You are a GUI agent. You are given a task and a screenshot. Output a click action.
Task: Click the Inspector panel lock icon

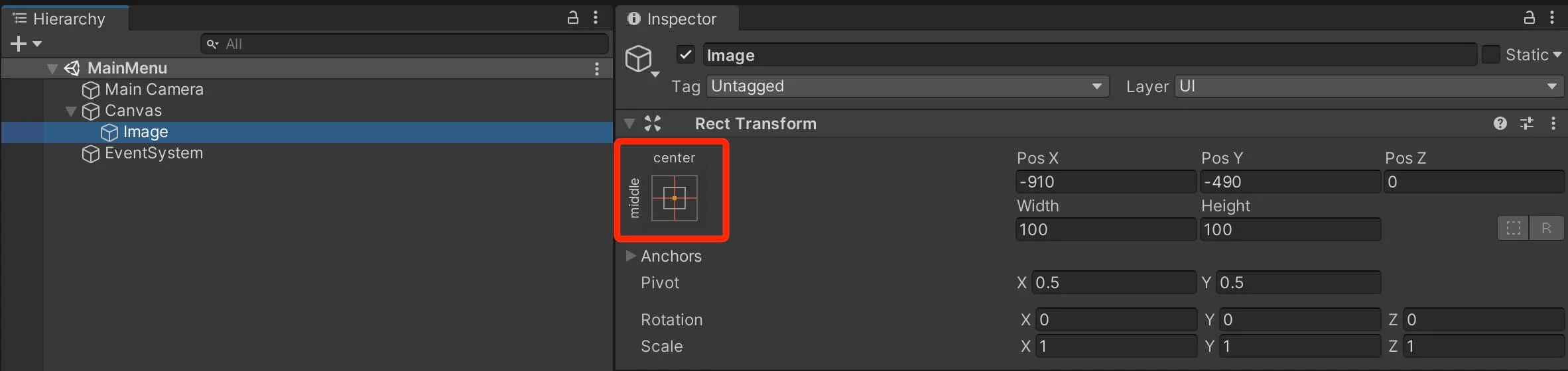pyautogui.click(x=1529, y=18)
